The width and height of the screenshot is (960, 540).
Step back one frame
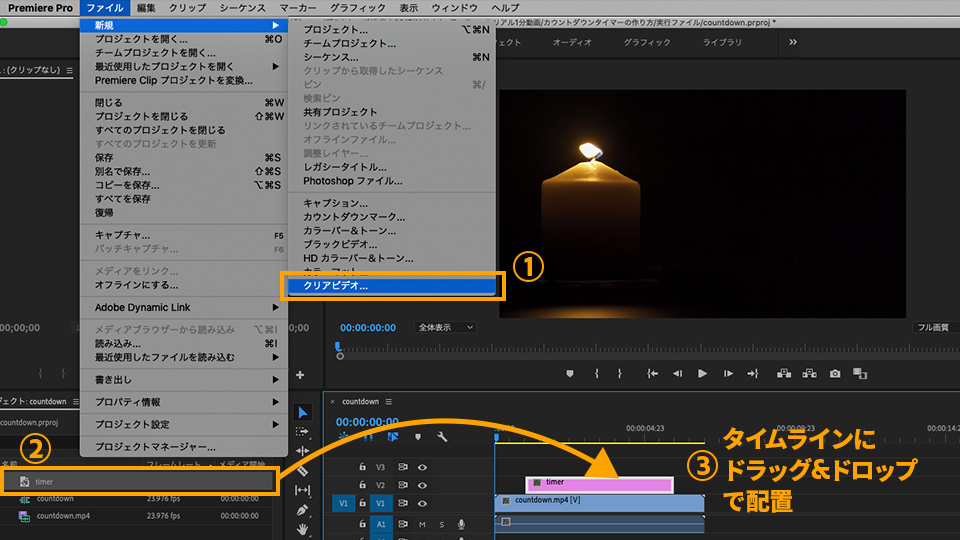click(677, 373)
